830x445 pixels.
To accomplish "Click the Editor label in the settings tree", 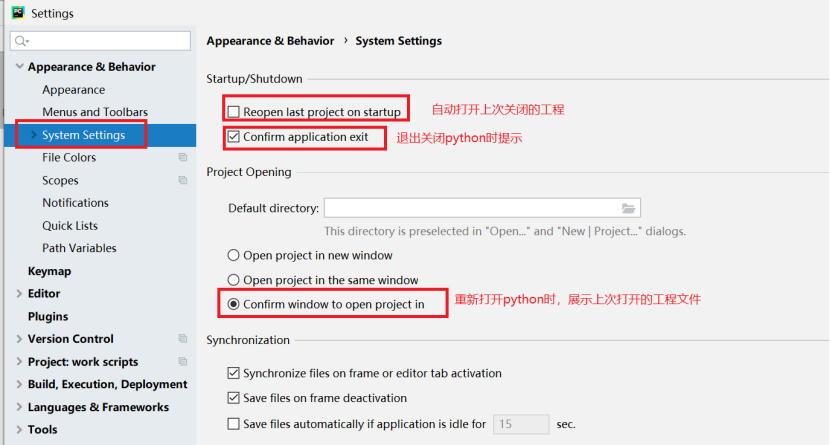I will 44,294.
